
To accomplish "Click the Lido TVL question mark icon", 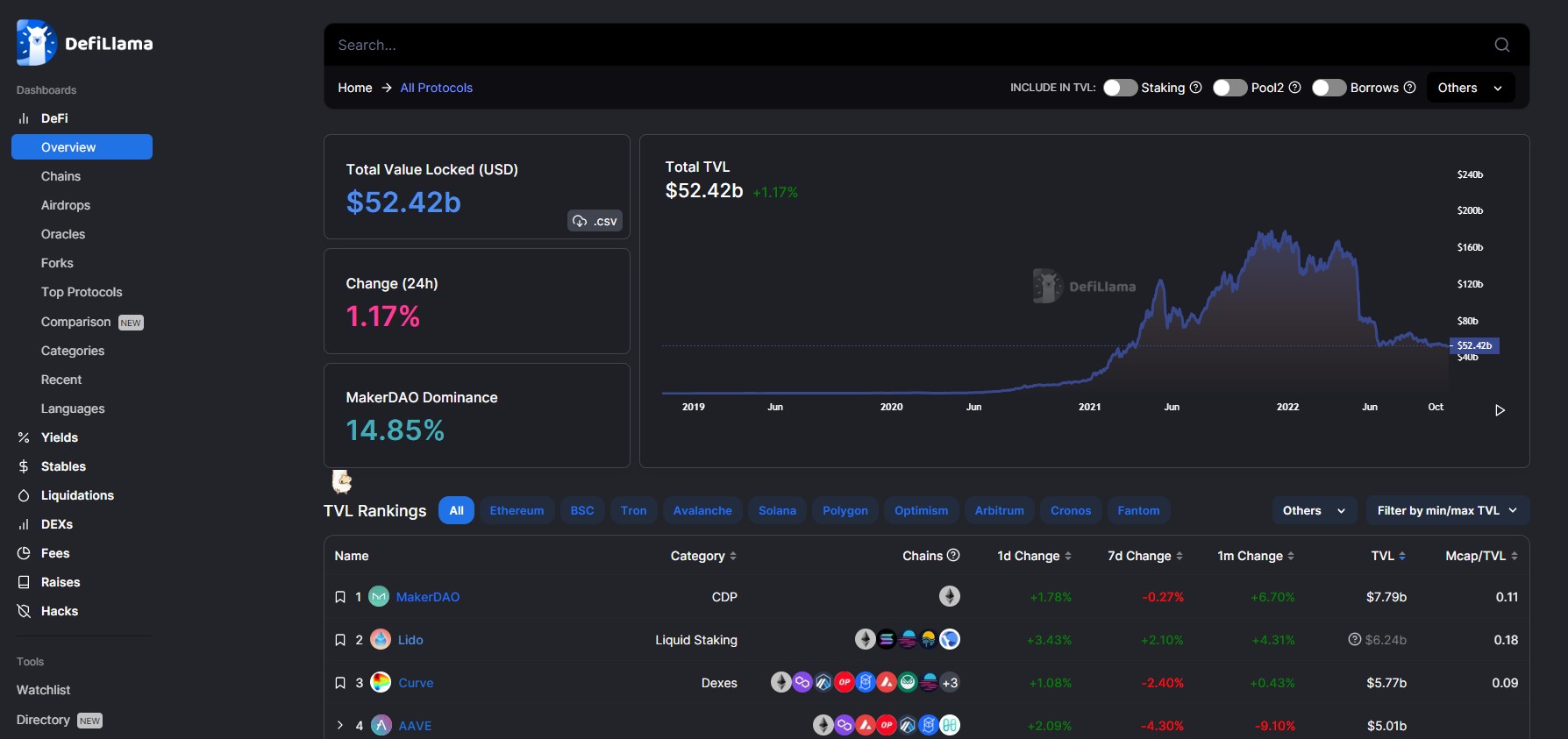I will (1355, 640).
